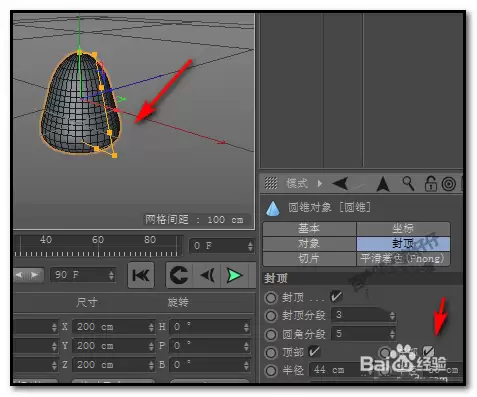Click the stepper arrows of 0 F field
The height and width of the screenshot is (397, 477).
[250, 246]
